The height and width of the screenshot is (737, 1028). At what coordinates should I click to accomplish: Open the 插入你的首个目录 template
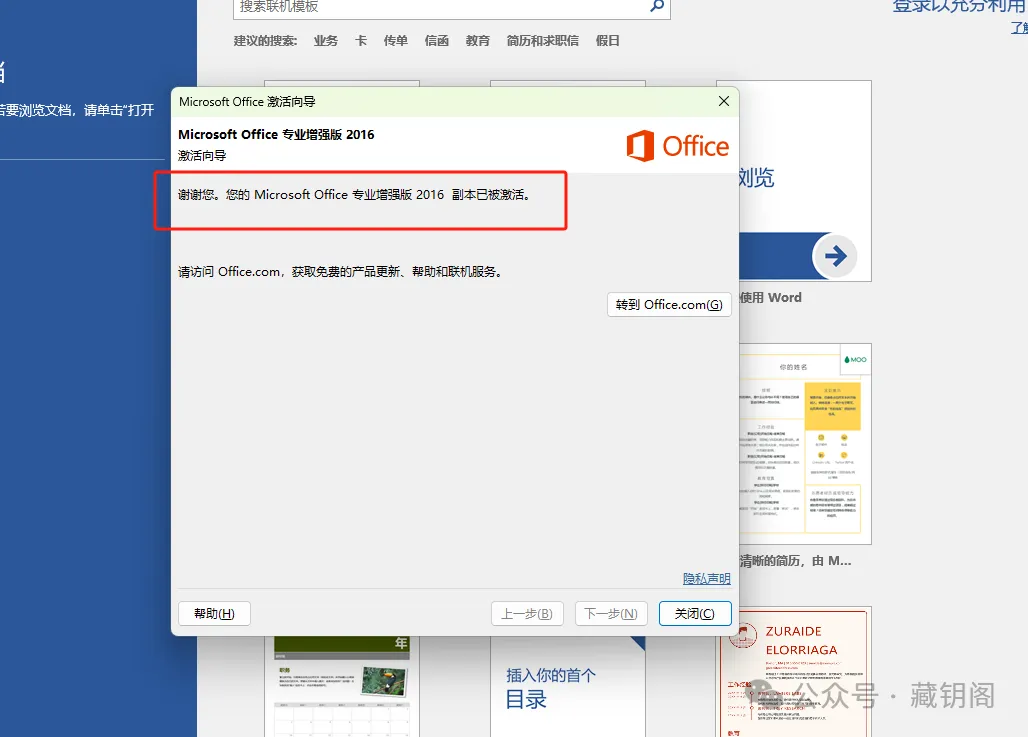[568, 687]
